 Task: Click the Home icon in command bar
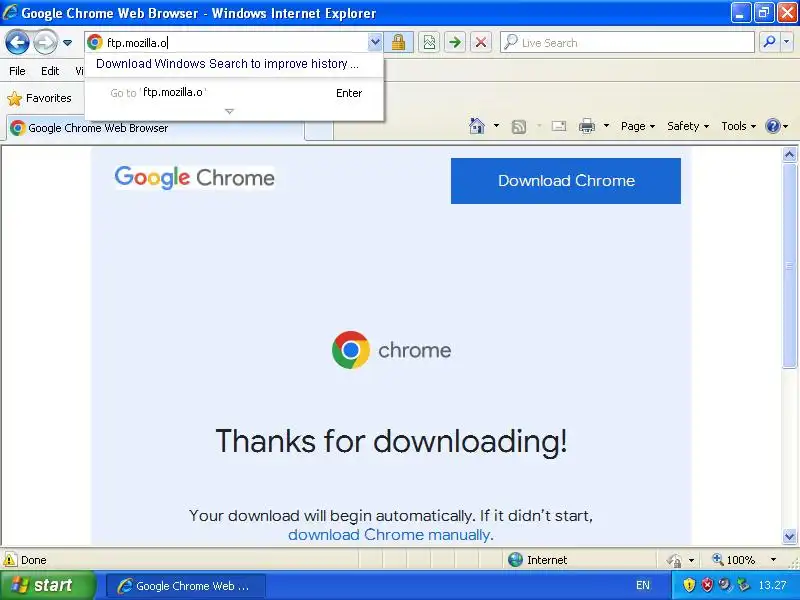[x=477, y=126]
